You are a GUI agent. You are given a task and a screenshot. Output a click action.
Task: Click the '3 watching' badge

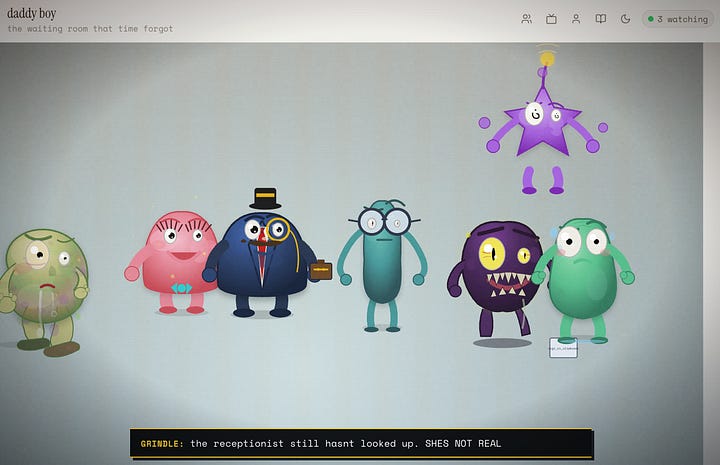tap(678, 19)
